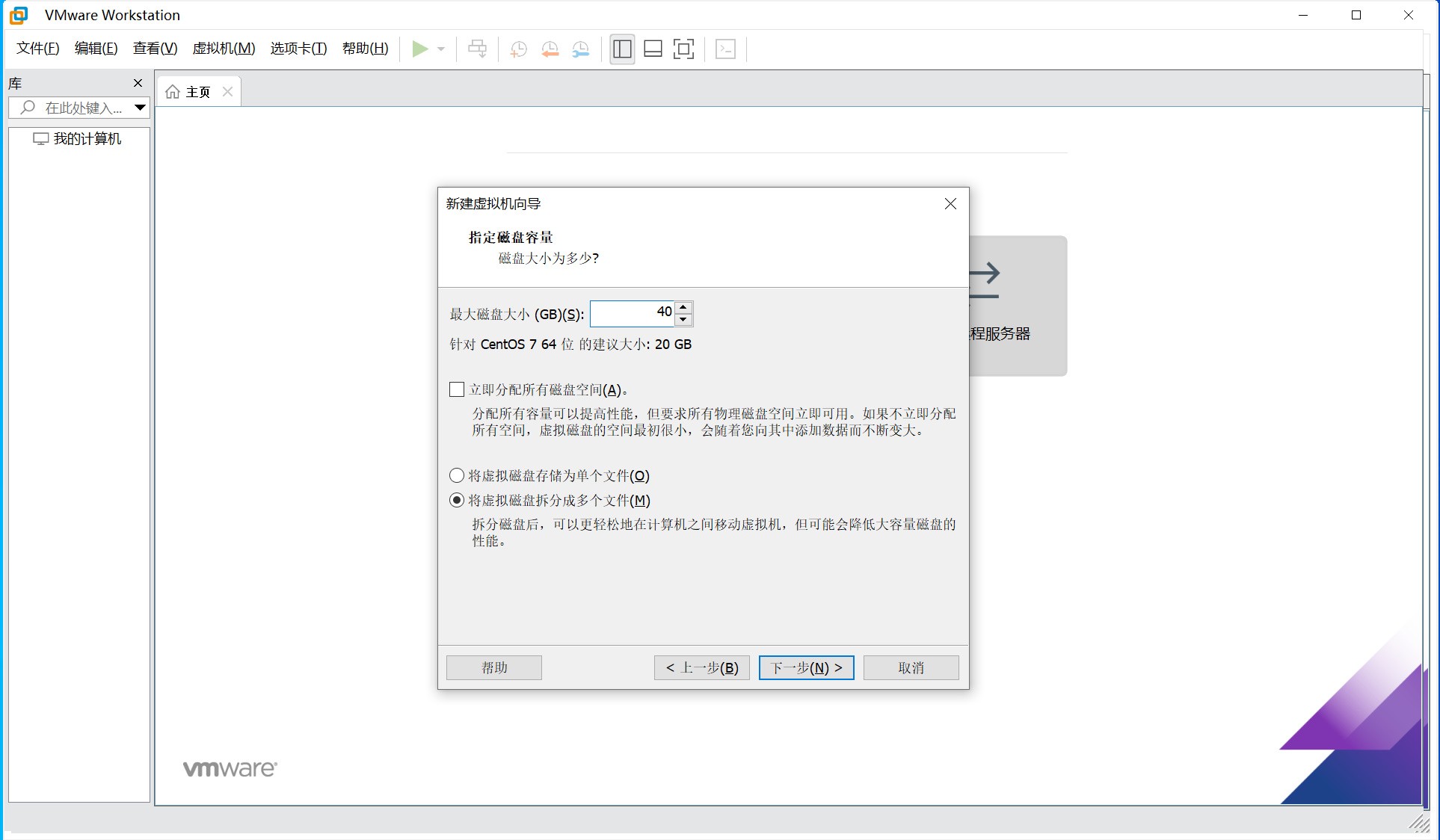The width and height of the screenshot is (1440, 840).
Task: Open the snapshot manager wrench icon
Action: pos(581,49)
